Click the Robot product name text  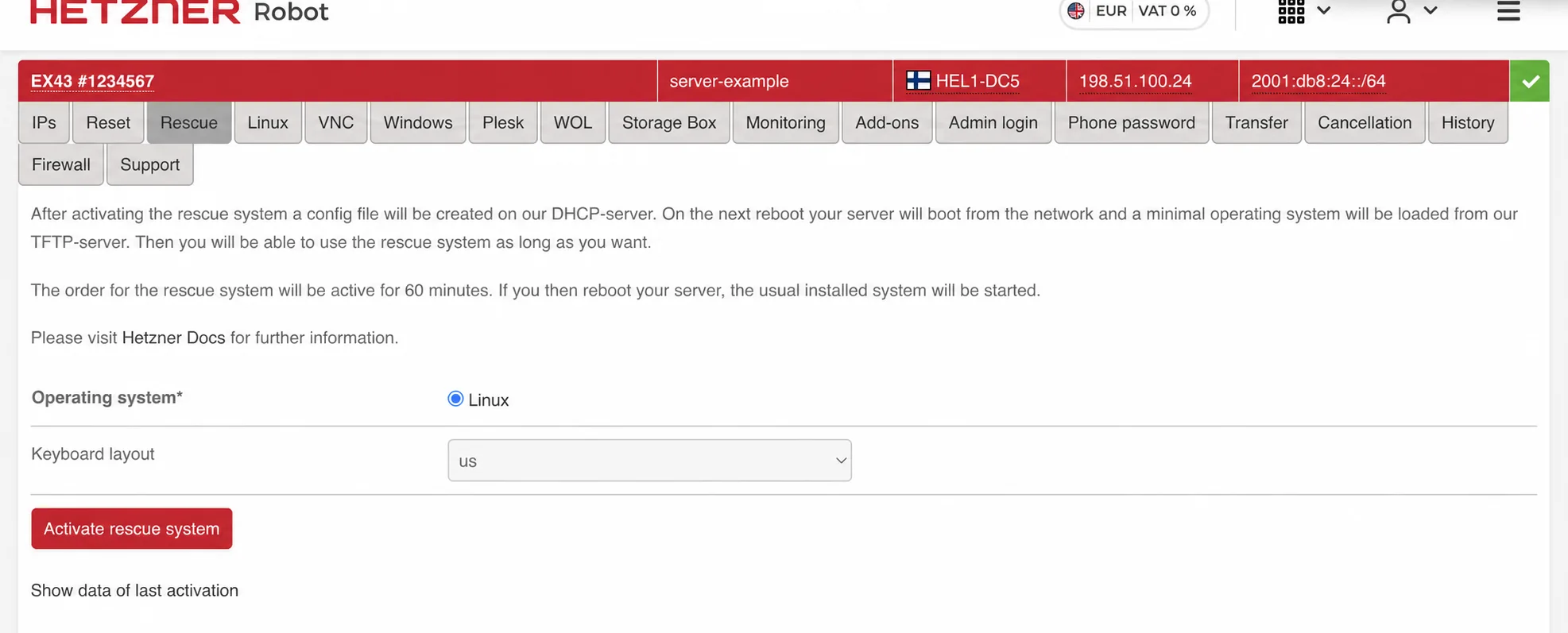pyautogui.click(x=291, y=12)
